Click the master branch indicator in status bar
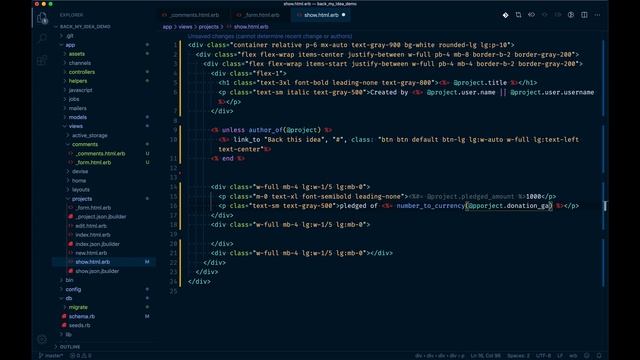The height and width of the screenshot is (360, 640). (x=51, y=356)
